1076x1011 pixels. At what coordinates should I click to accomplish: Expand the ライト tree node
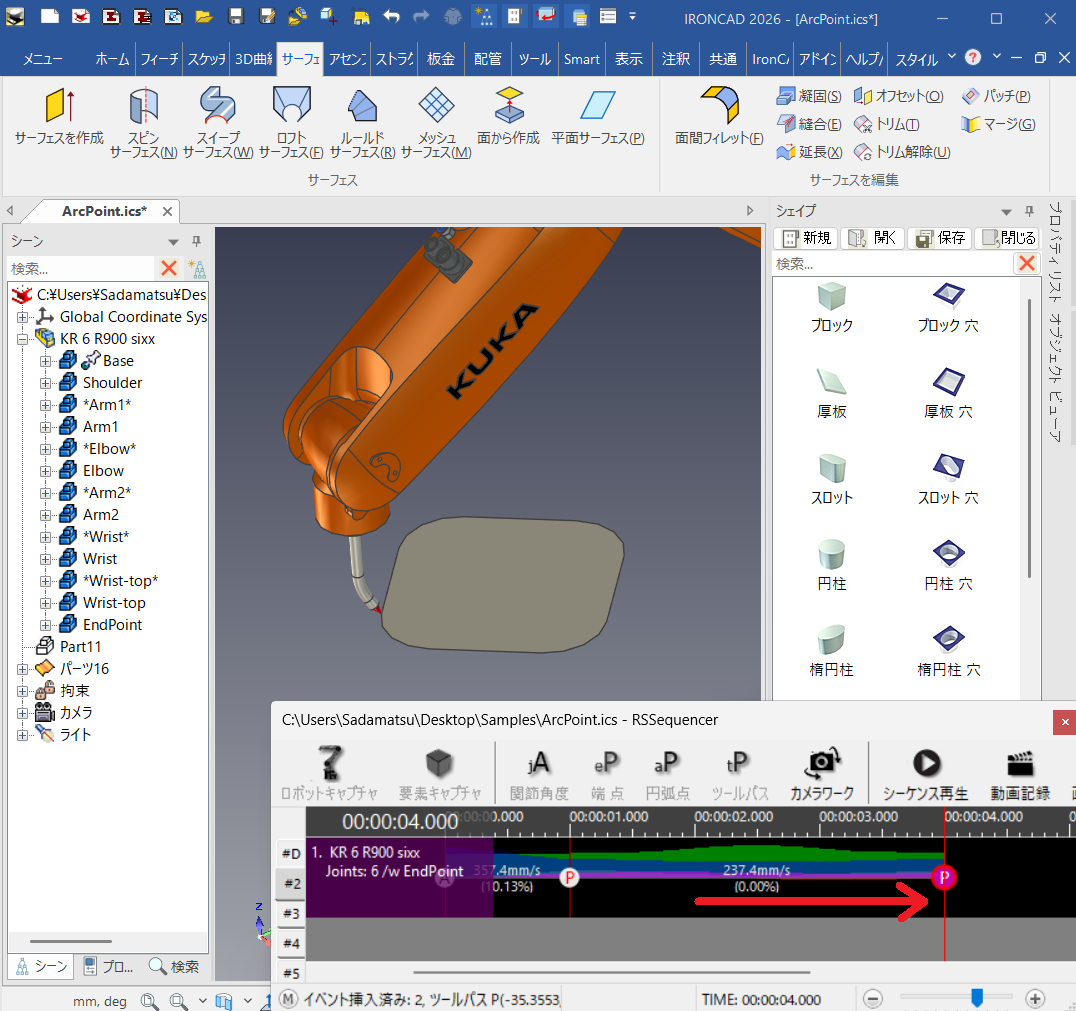(x=23, y=735)
